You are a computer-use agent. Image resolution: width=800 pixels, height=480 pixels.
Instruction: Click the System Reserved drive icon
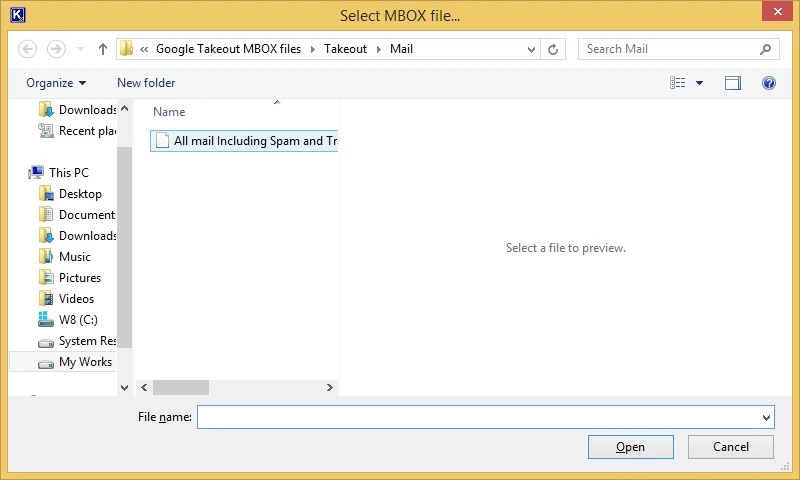click(46, 342)
